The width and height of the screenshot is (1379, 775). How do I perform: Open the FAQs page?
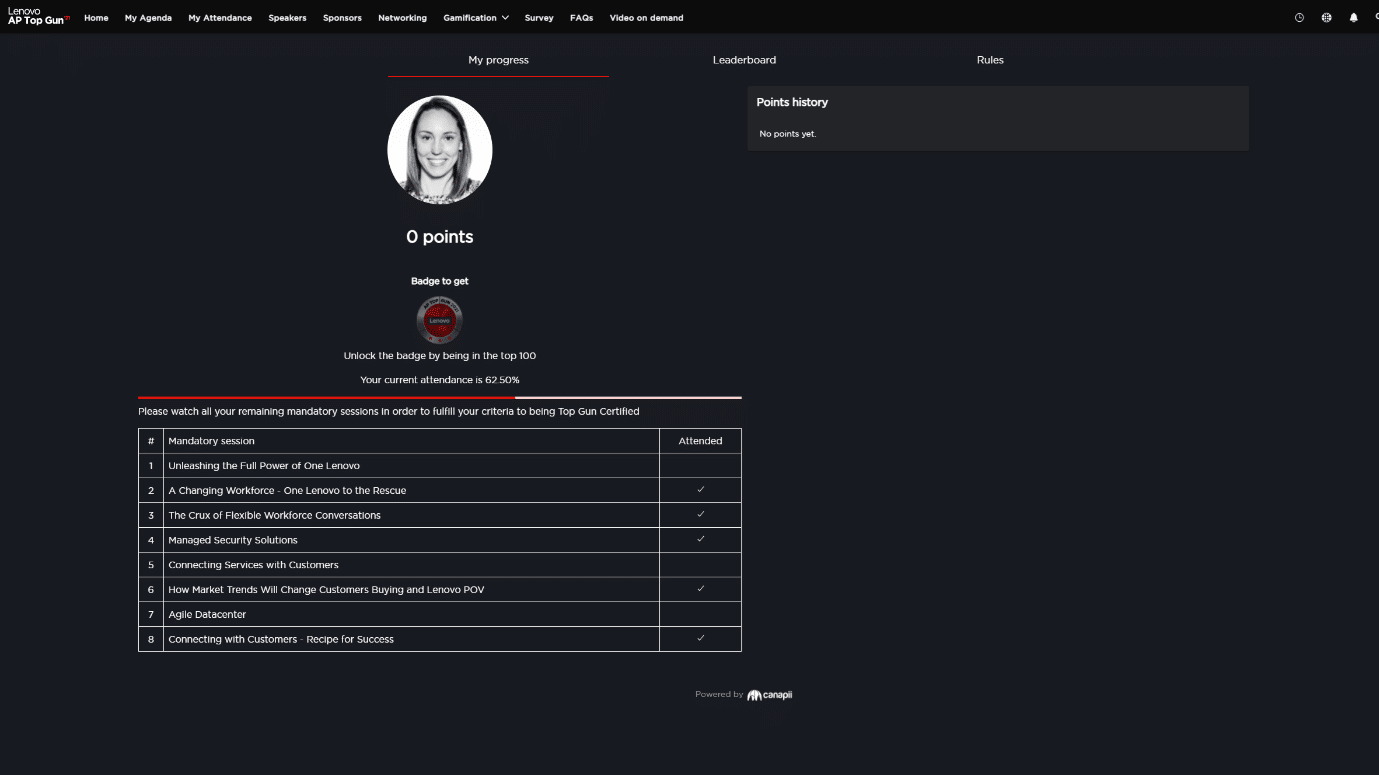point(581,18)
